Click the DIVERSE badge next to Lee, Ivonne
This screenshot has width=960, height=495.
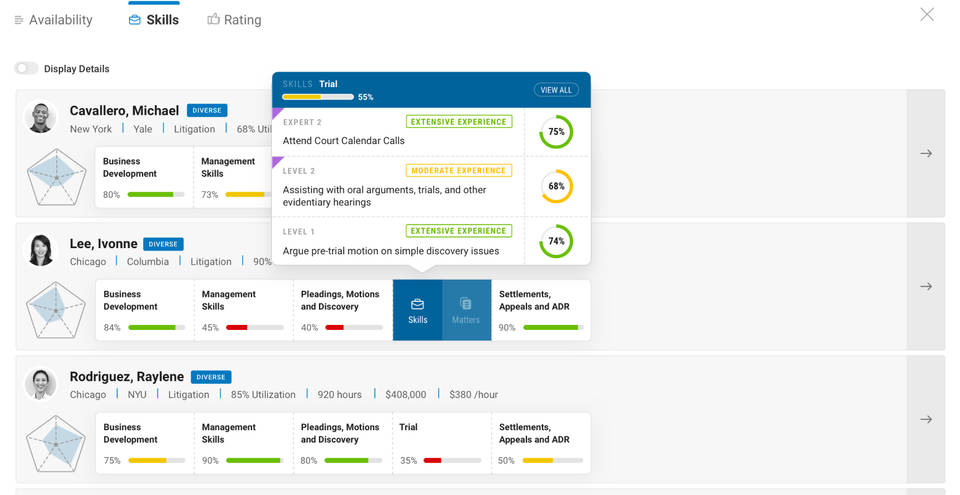tap(163, 244)
